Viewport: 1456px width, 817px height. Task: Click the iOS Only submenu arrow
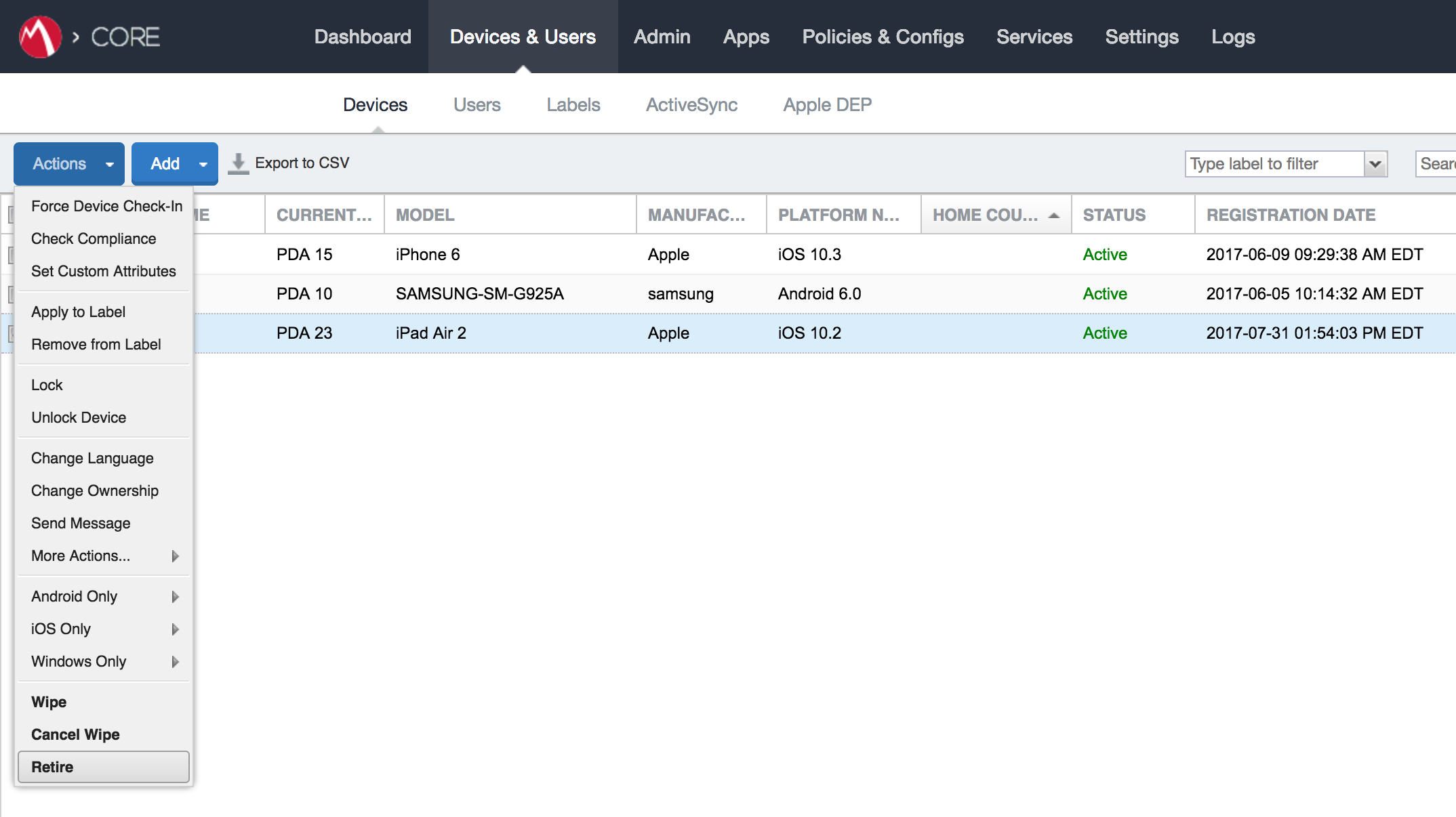175,629
